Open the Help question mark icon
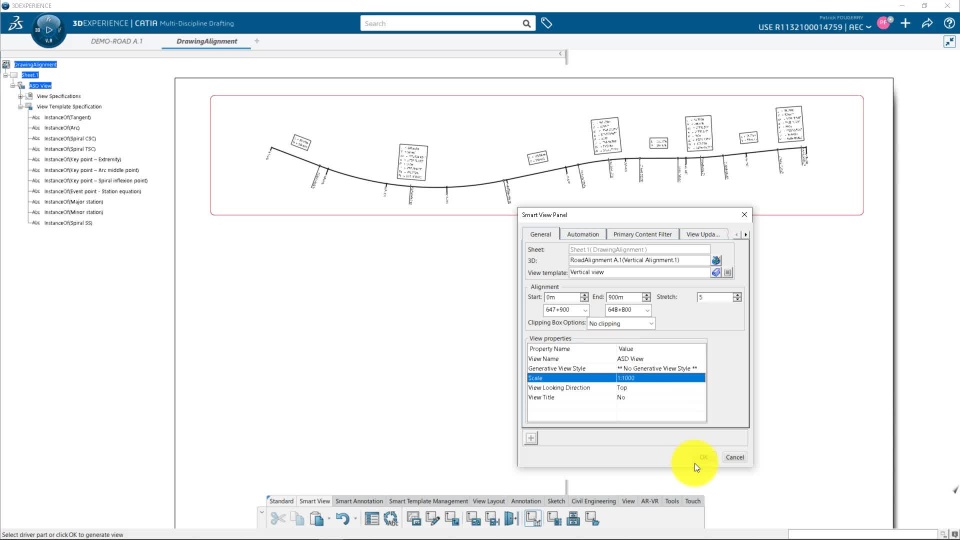The height and width of the screenshot is (540, 960). (x=949, y=23)
